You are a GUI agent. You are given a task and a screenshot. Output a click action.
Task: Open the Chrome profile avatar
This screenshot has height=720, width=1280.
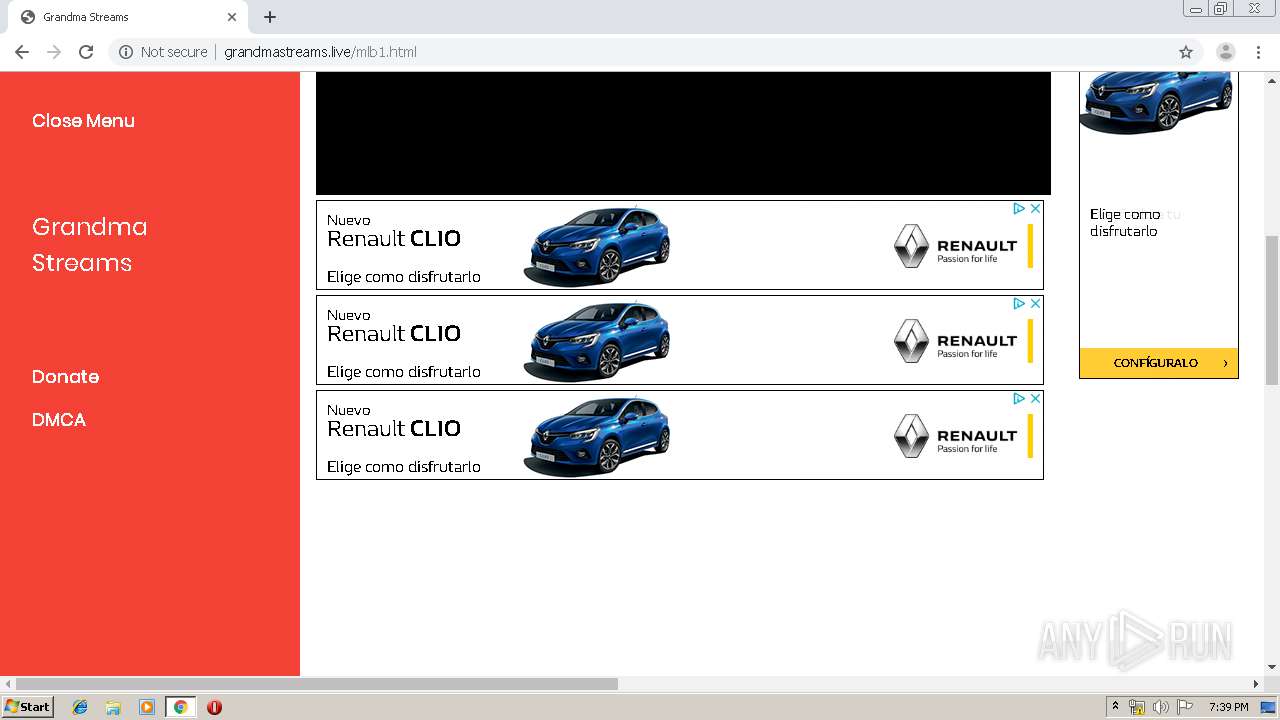(x=1225, y=52)
